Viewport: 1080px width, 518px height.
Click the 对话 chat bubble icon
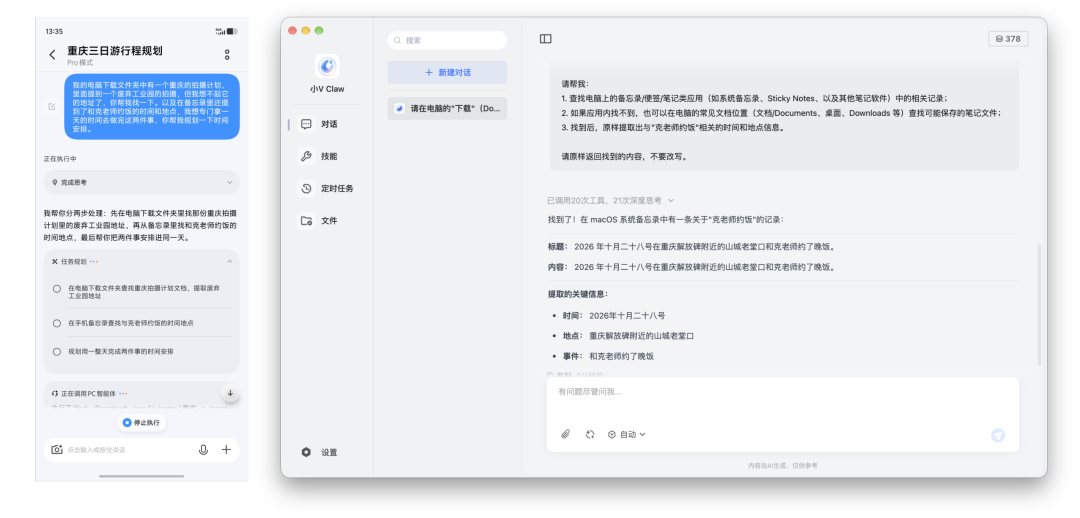(x=307, y=124)
